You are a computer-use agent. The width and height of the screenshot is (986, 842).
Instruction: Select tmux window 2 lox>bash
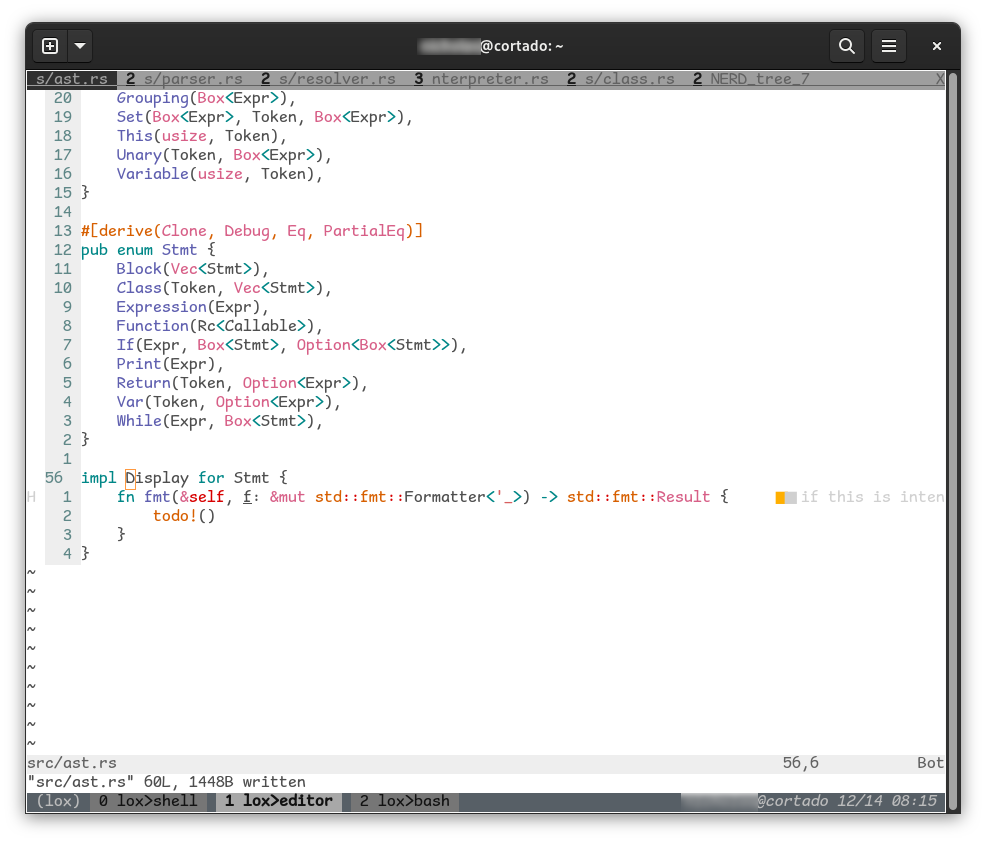coord(404,801)
